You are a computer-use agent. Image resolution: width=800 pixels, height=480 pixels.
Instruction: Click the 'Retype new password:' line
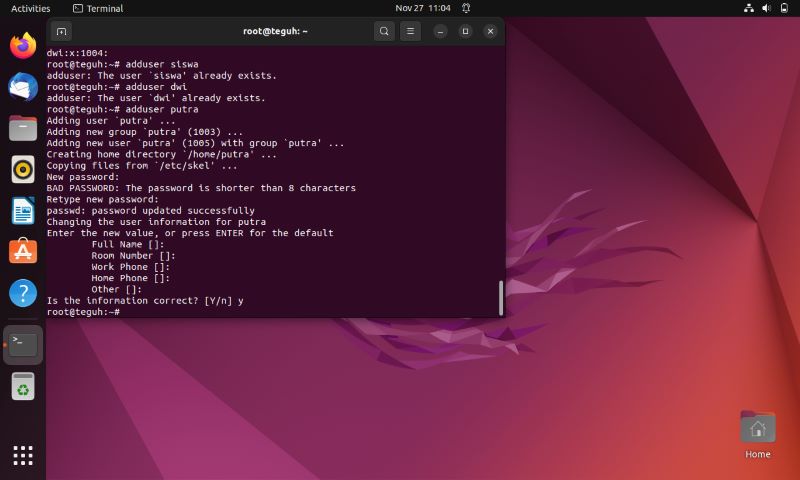click(103, 199)
